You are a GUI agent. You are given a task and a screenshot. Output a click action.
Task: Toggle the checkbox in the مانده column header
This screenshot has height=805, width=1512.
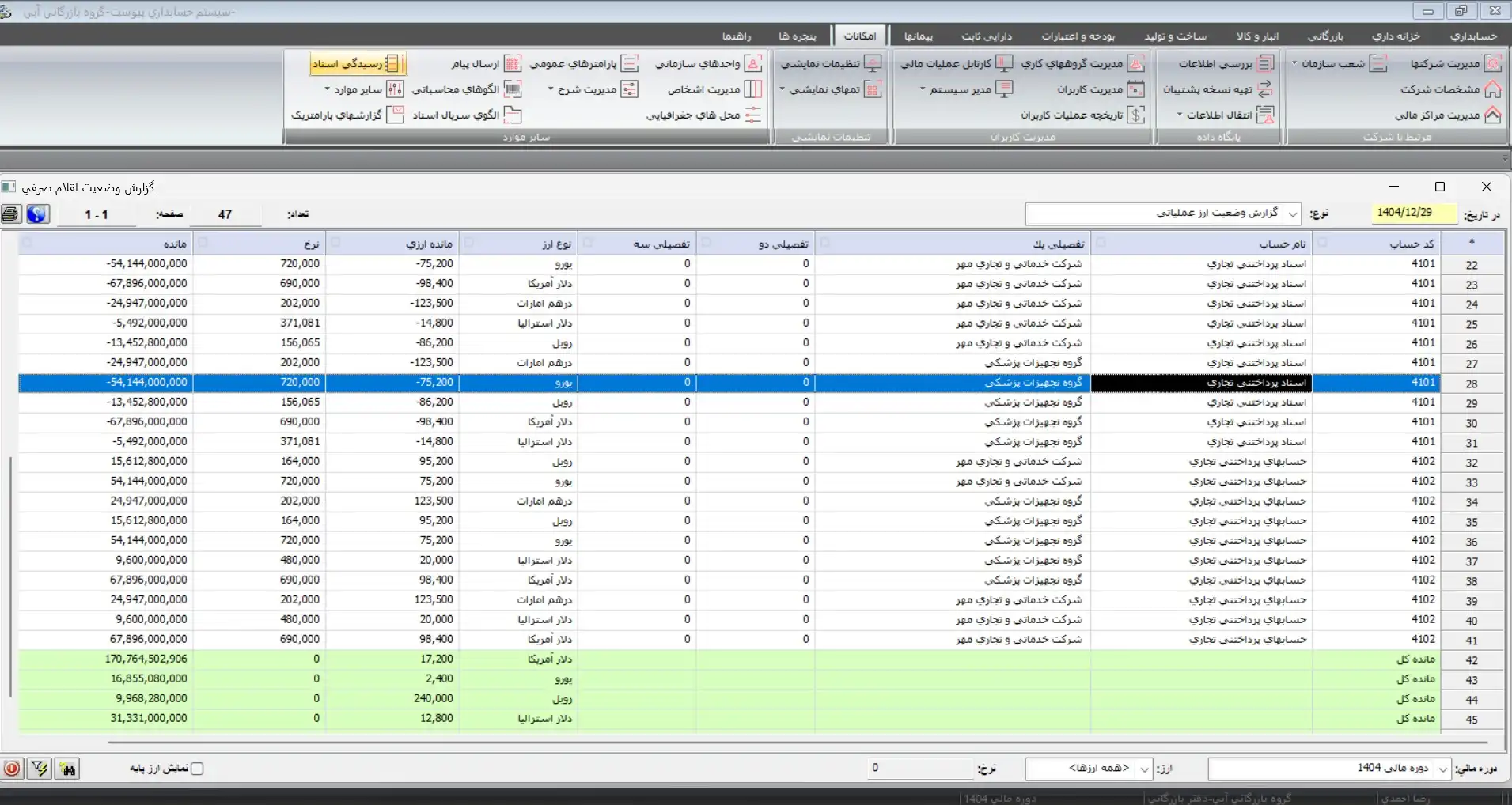(x=28, y=243)
